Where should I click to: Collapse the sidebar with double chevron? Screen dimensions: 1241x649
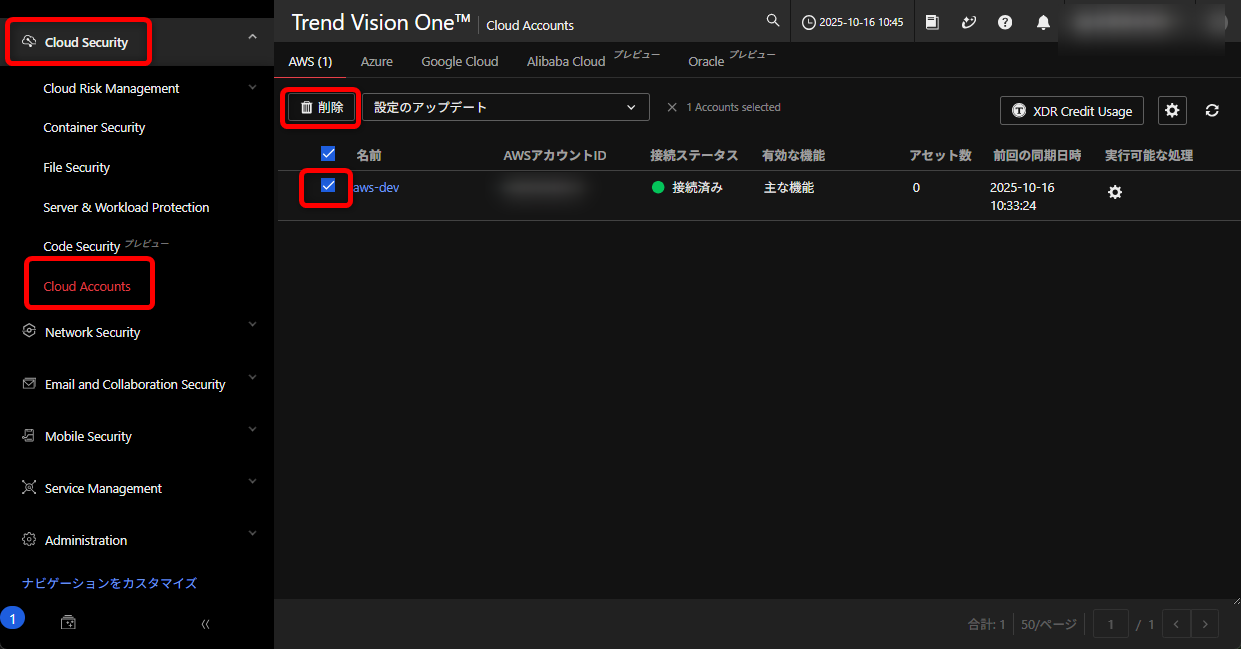(205, 624)
